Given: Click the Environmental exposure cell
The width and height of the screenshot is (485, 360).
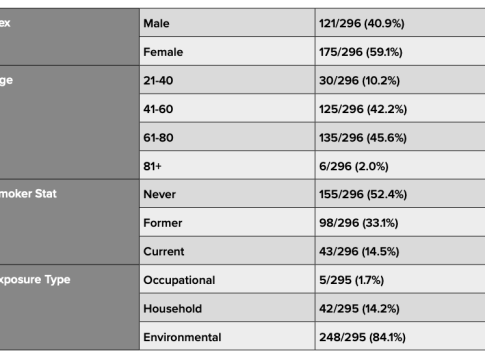Looking at the screenshot, I should (227, 336).
